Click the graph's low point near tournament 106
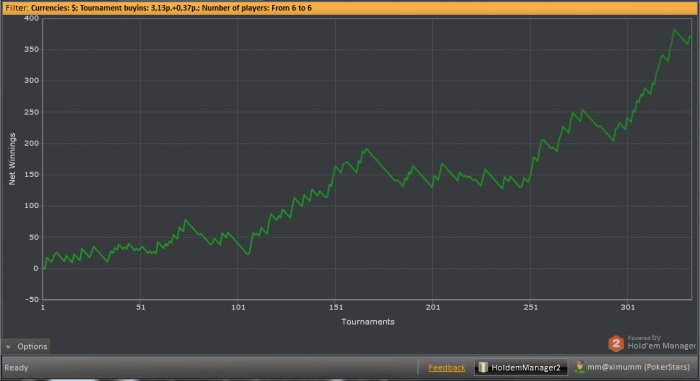 [248, 254]
